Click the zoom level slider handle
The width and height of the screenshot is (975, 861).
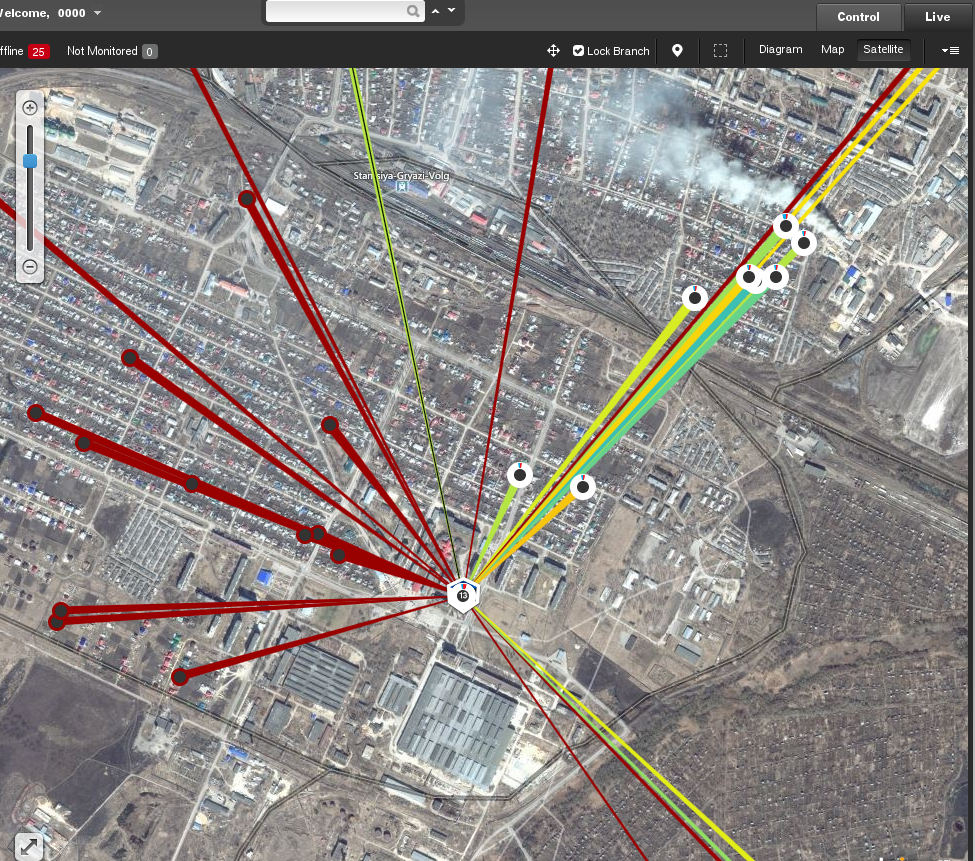(x=30, y=161)
